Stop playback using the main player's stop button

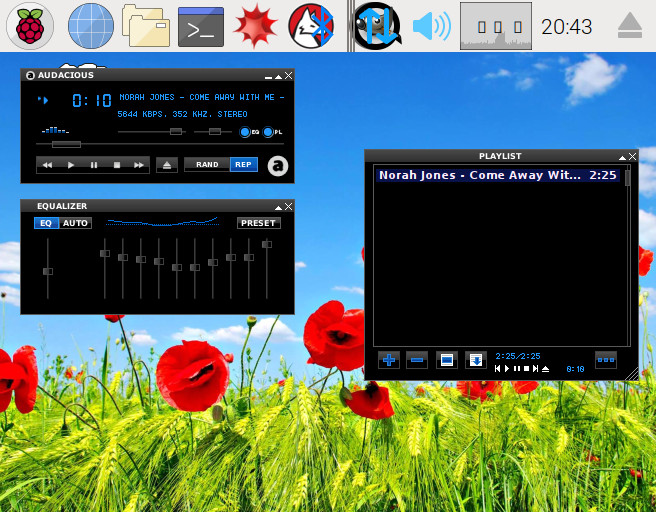coord(116,165)
